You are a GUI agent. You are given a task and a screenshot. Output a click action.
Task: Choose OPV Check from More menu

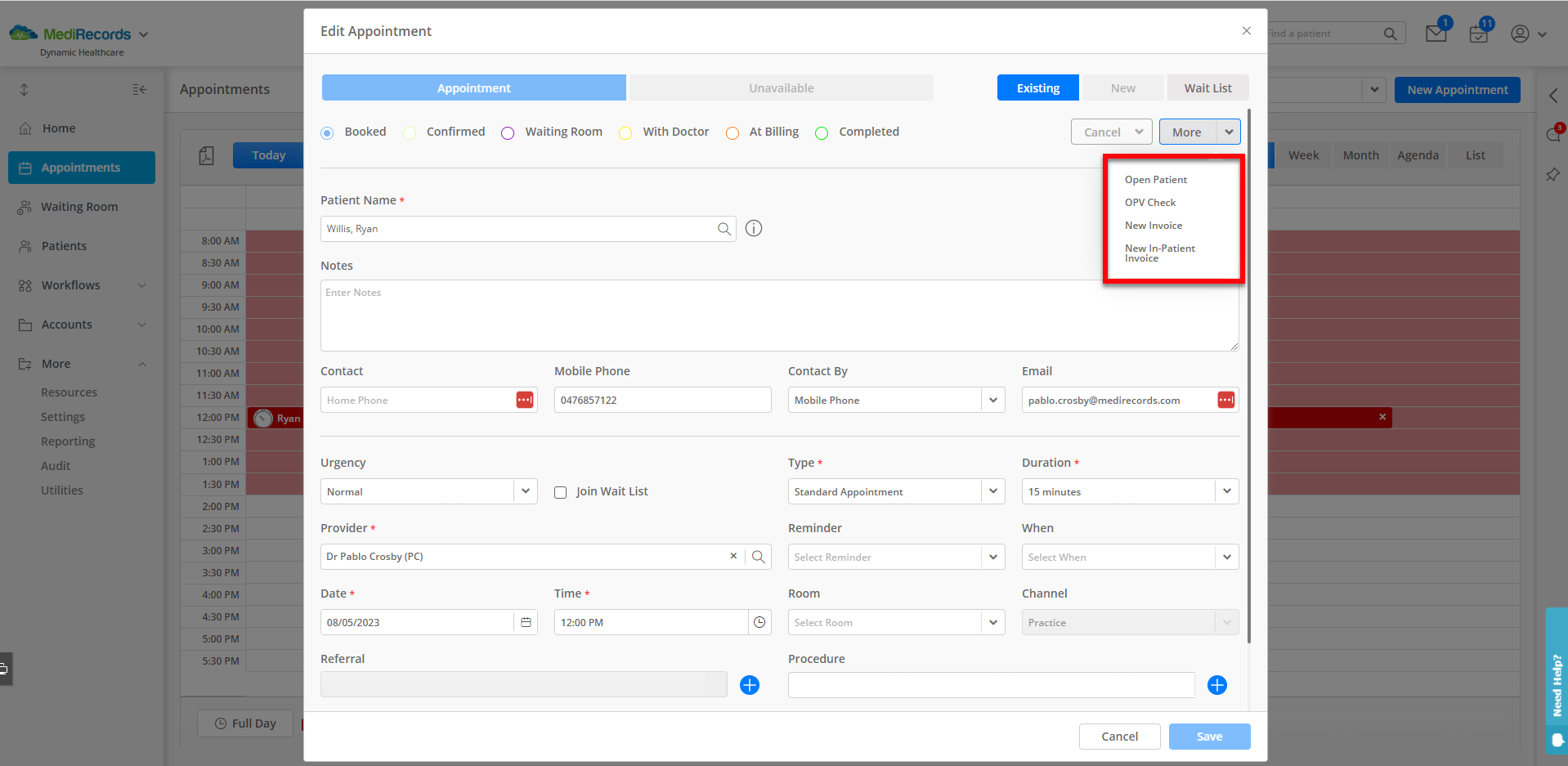[x=1150, y=203]
